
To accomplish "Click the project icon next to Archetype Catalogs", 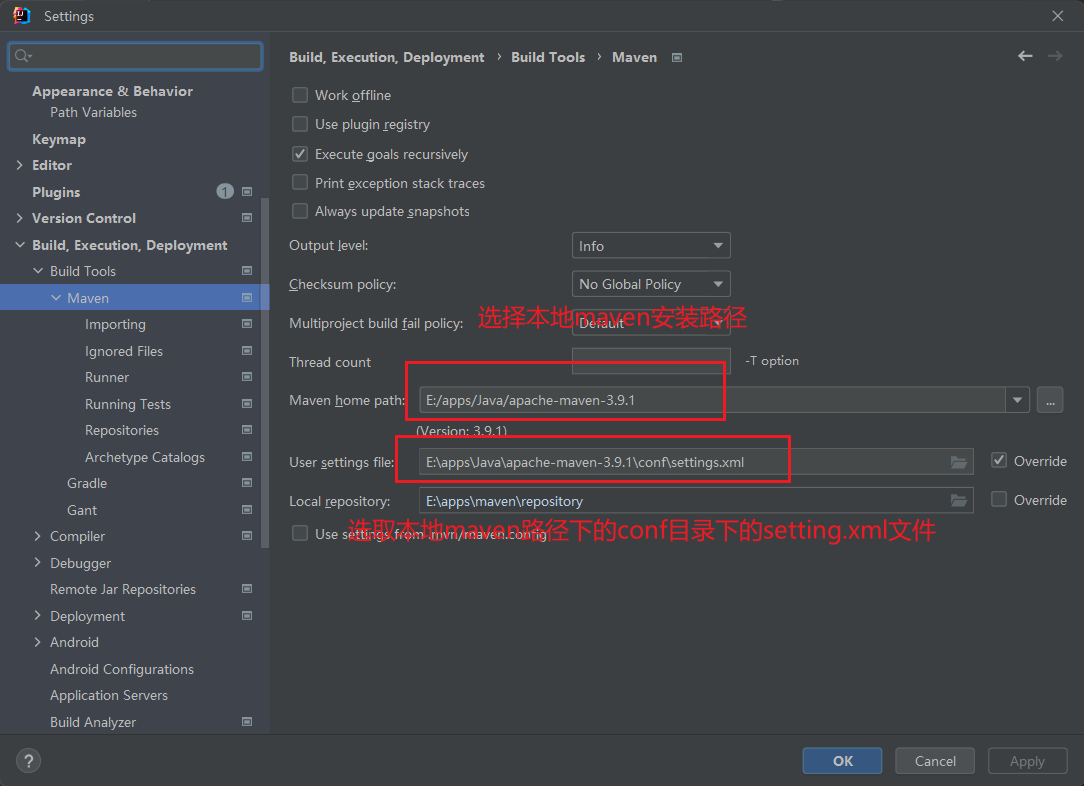I will pos(247,457).
